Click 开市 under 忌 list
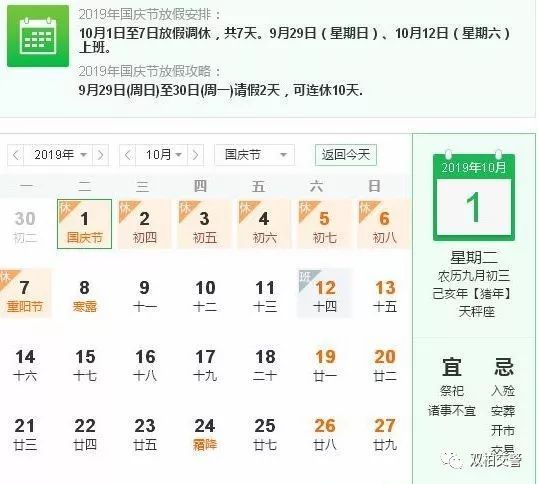Screen dimensions: 538x484 click(x=503, y=430)
